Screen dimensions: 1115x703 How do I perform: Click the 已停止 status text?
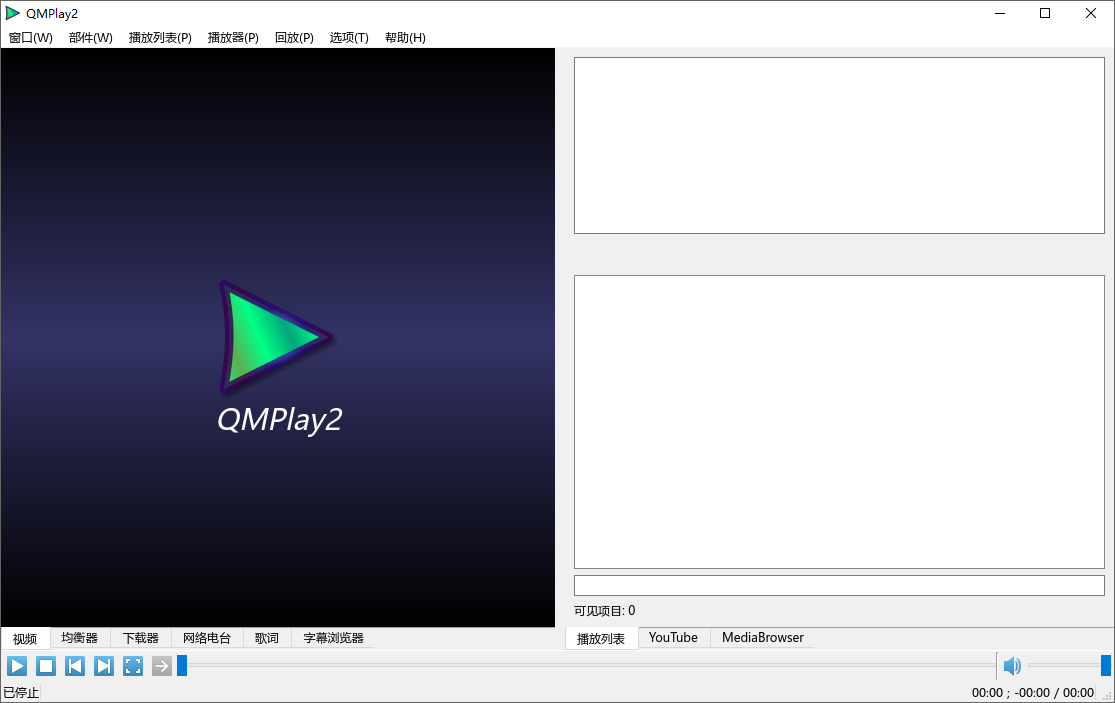[21, 692]
